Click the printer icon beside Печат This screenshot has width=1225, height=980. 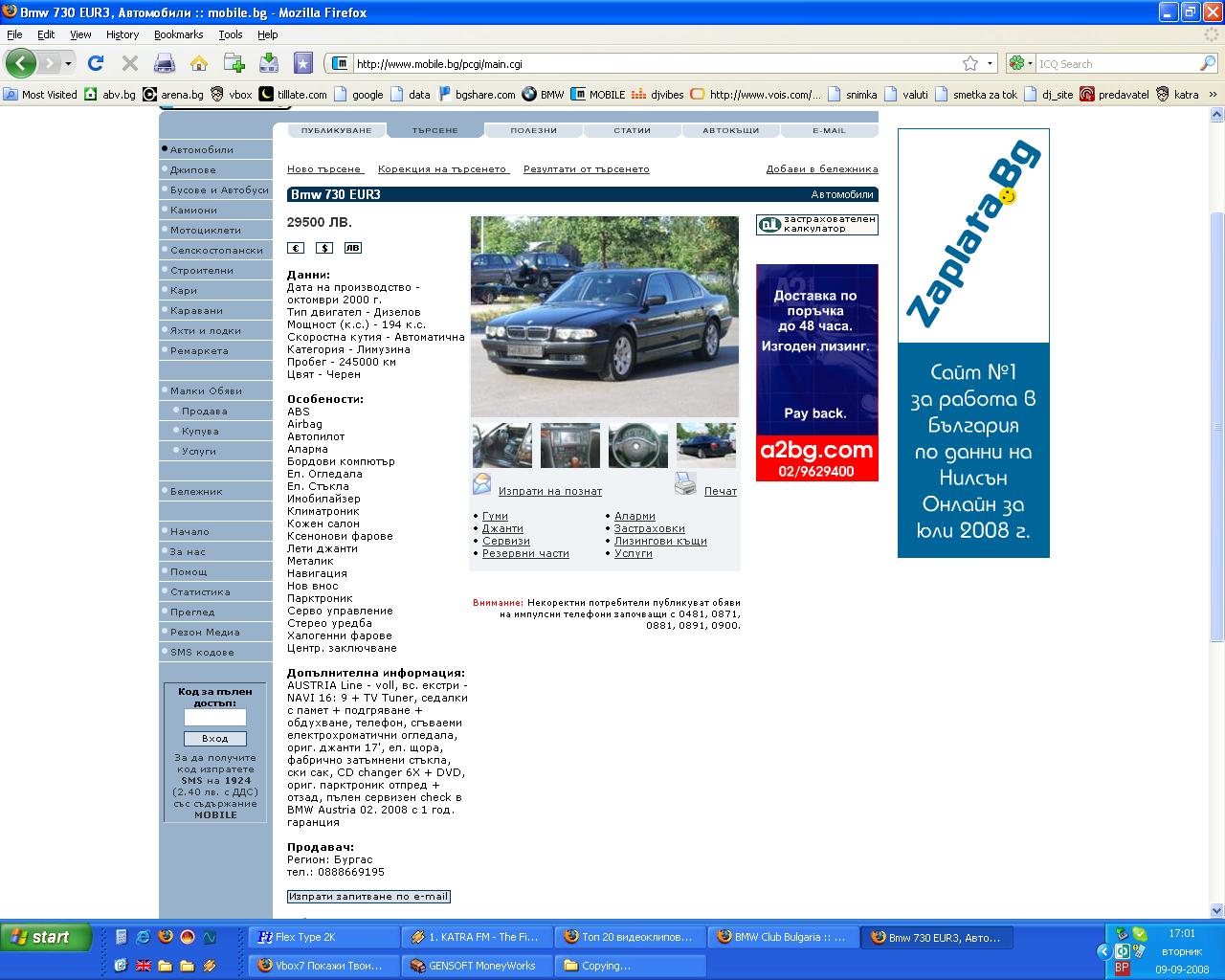(685, 484)
